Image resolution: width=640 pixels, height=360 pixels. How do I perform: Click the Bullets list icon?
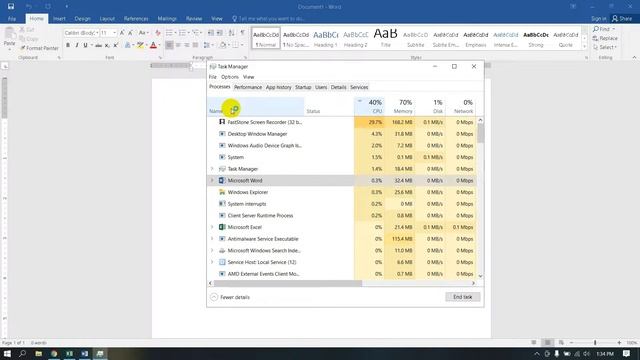[x=169, y=33]
